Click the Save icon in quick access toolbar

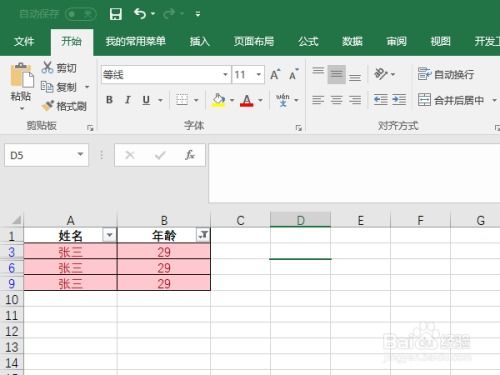click(x=116, y=14)
